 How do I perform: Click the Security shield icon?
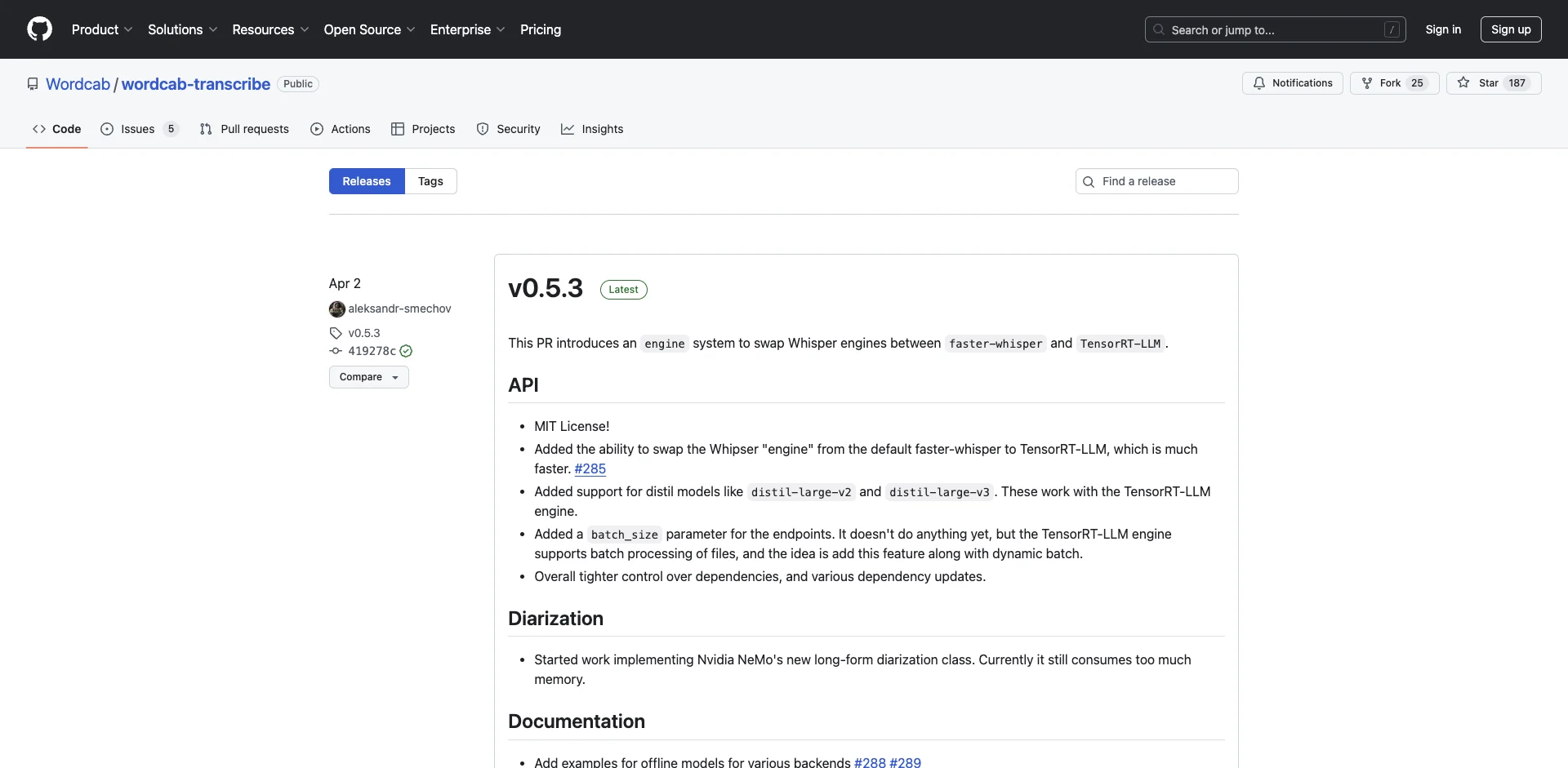pos(483,129)
